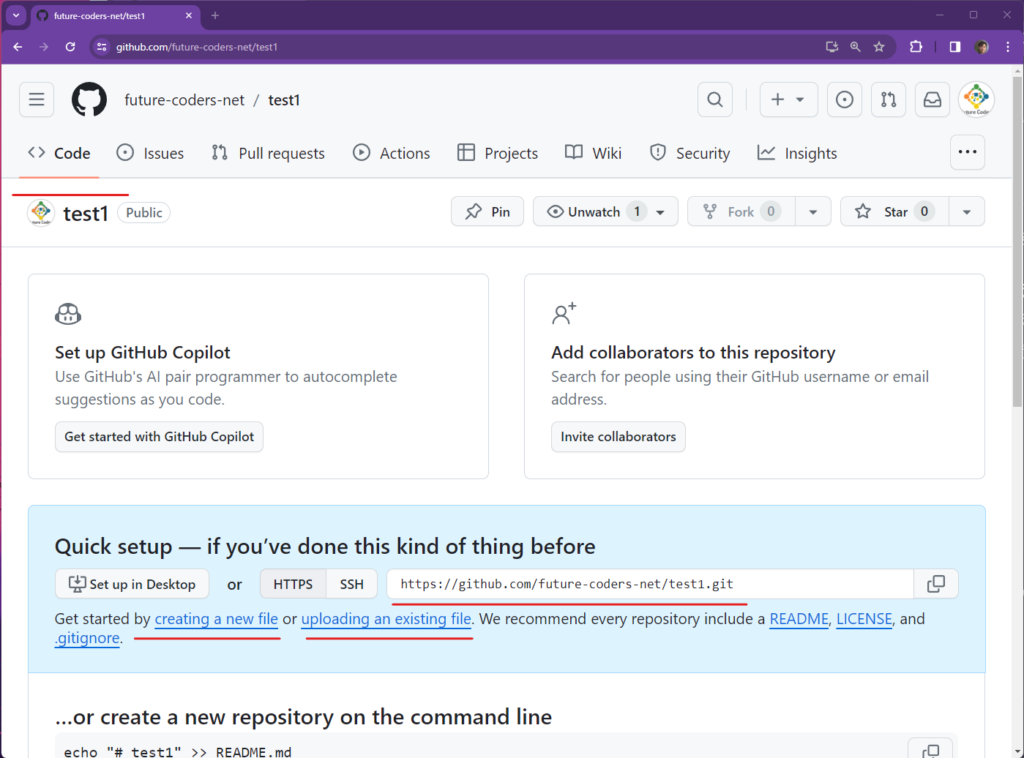Click Set up in Desktop button

point(132,584)
